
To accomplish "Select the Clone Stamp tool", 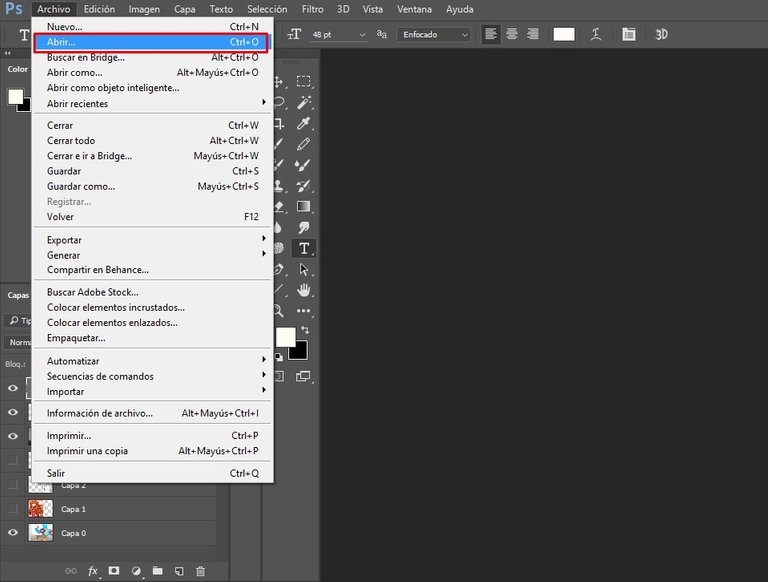I will (279, 186).
